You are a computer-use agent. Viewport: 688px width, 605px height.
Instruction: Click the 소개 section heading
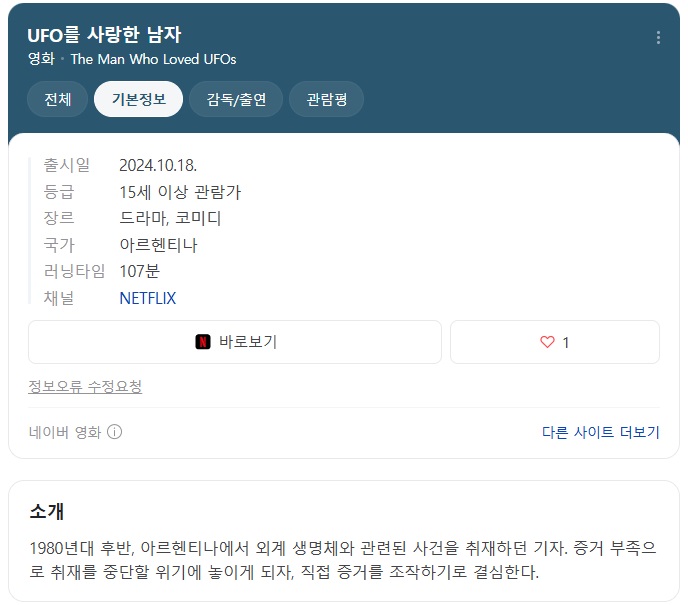(47, 511)
